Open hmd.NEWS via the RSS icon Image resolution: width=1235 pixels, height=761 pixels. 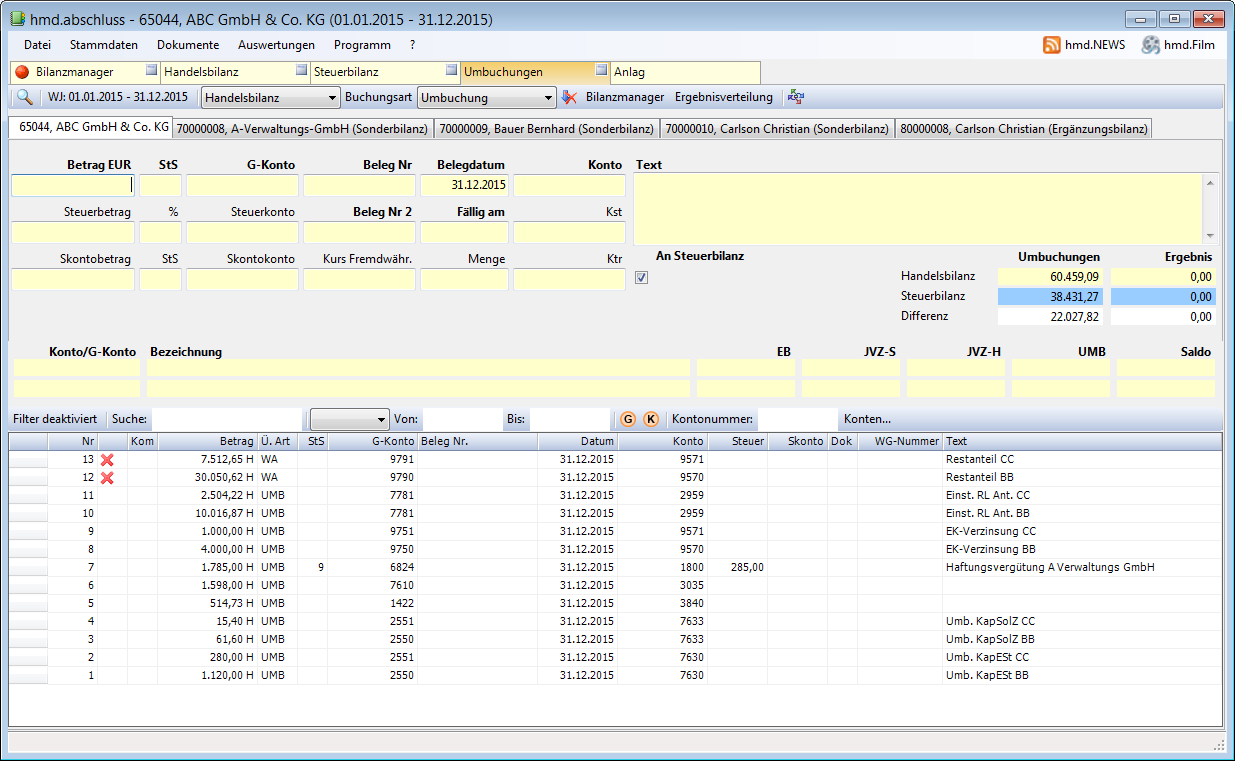coord(1051,45)
